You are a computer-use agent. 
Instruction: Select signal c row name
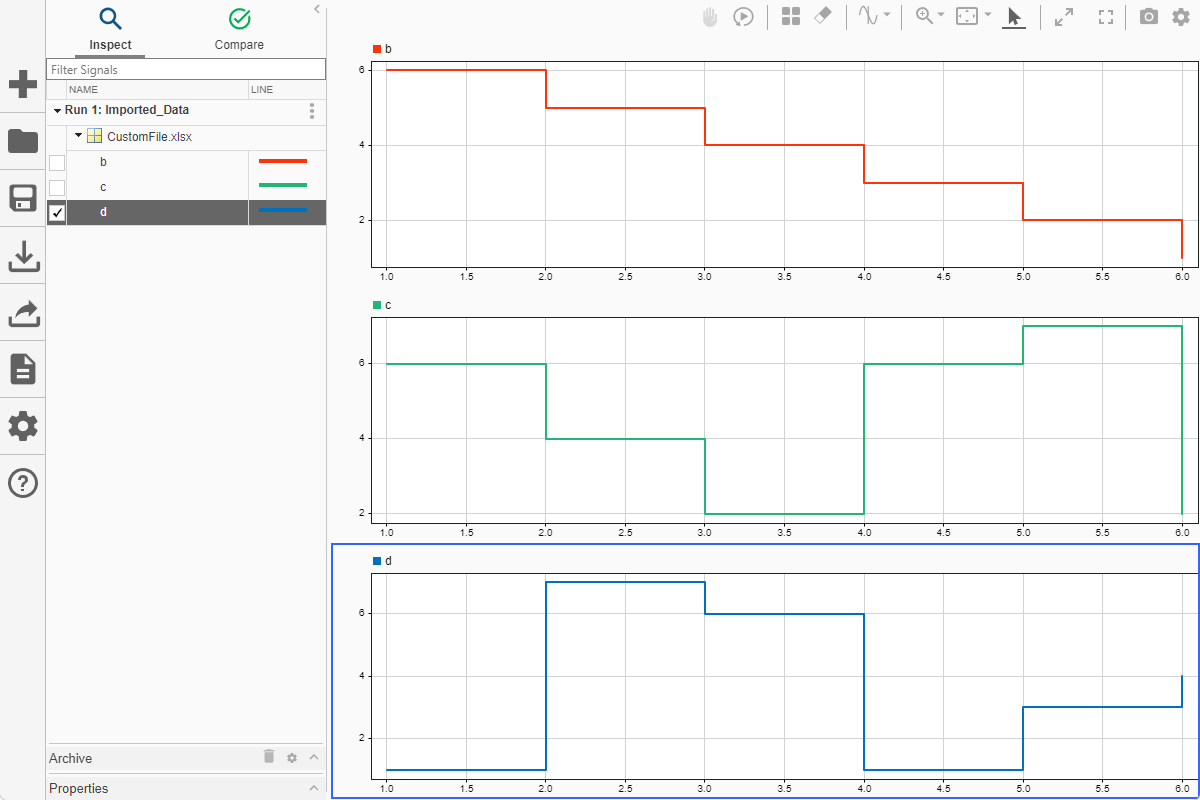click(103, 187)
